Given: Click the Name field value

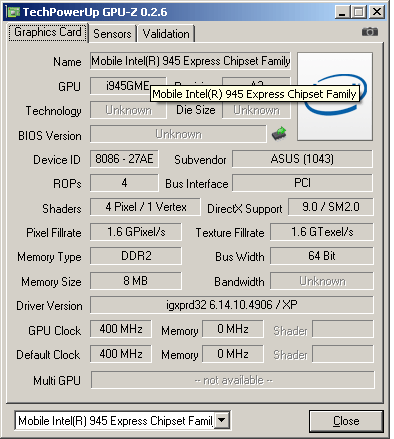Looking at the screenshot, I should (x=190, y=61).
